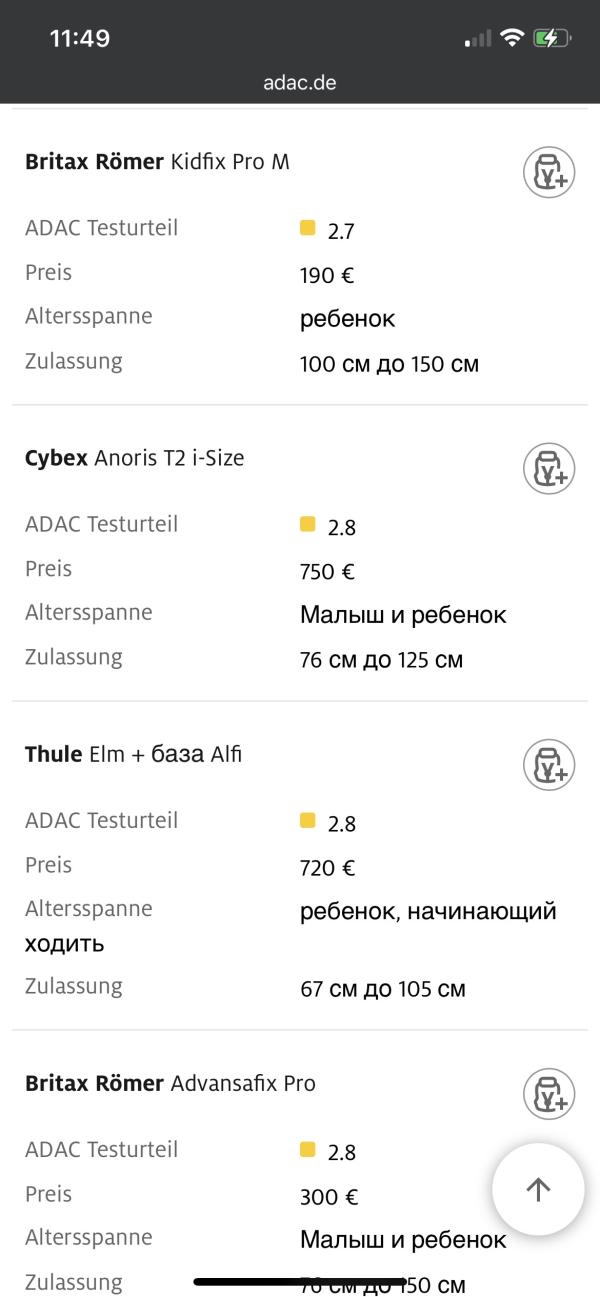
Task: Add Britax Römer Kidfix Pro M to comparison
Action: pyautogui.click(x=549, y=172)
